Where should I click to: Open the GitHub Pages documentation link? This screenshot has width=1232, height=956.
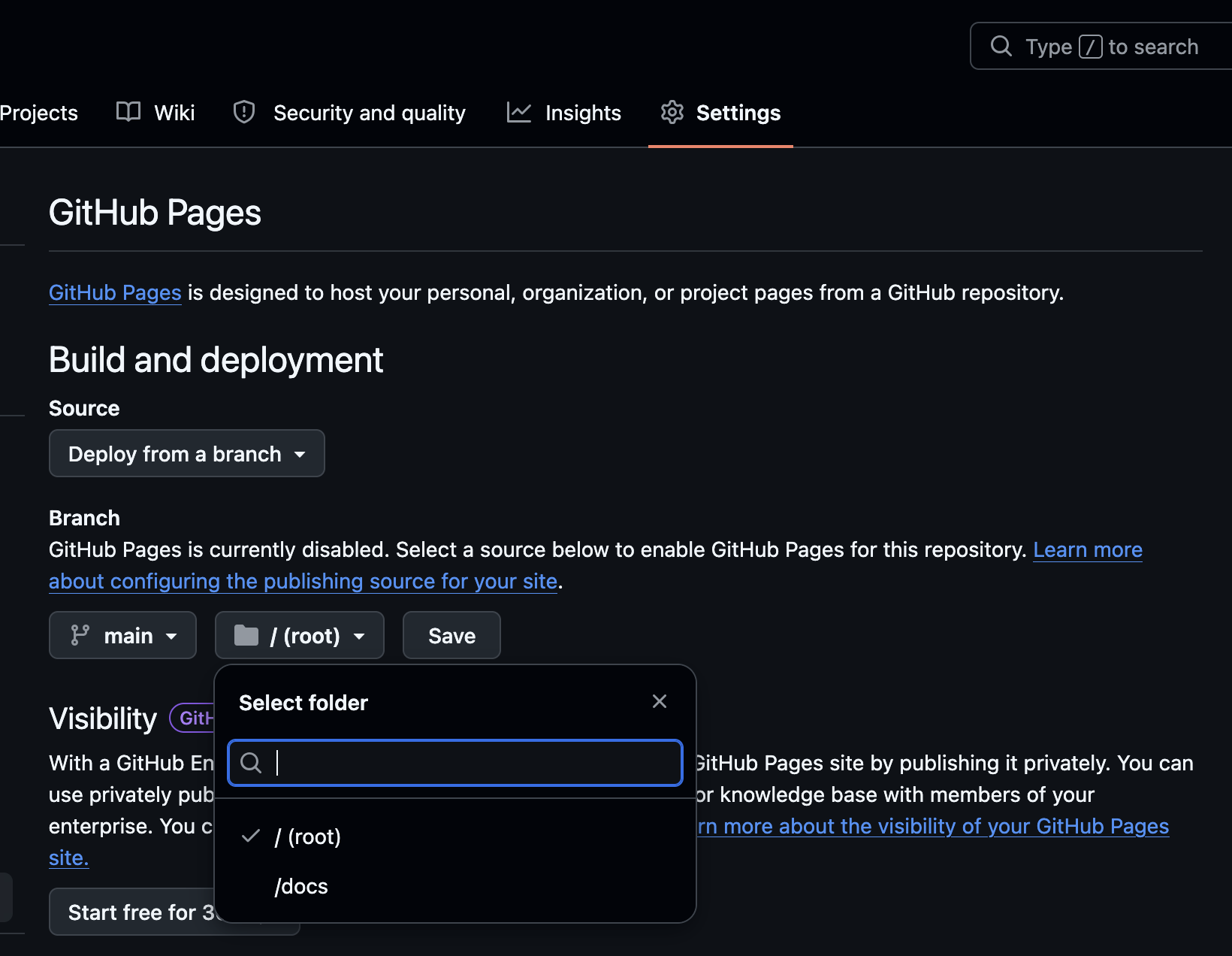point(115,292)
